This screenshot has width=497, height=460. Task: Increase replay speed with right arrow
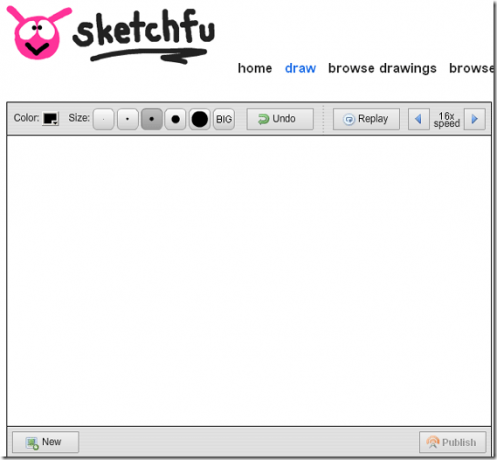point(475,119)
